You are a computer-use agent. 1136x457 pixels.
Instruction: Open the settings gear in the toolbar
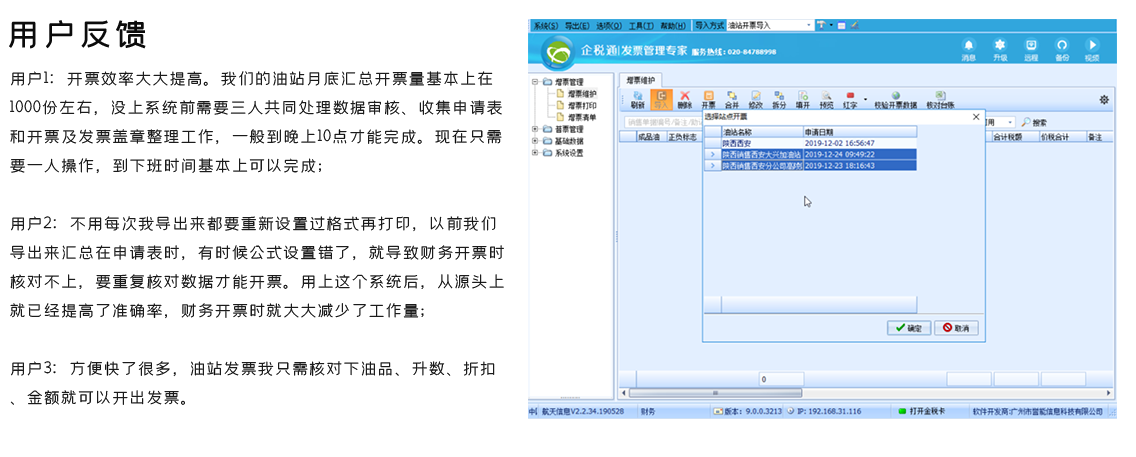tap(1104, 100)
